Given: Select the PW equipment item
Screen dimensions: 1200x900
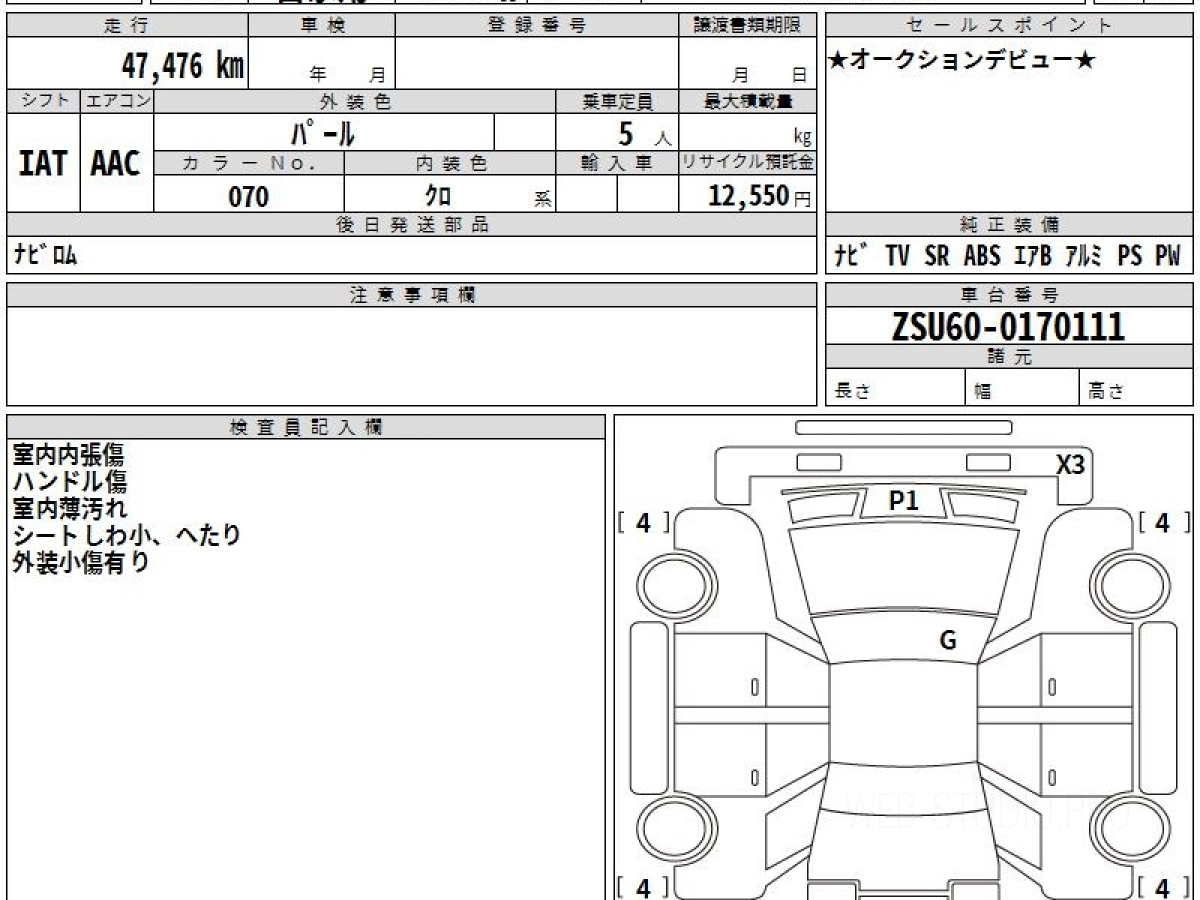Looking at the screenshot, I should [1168, 256].
